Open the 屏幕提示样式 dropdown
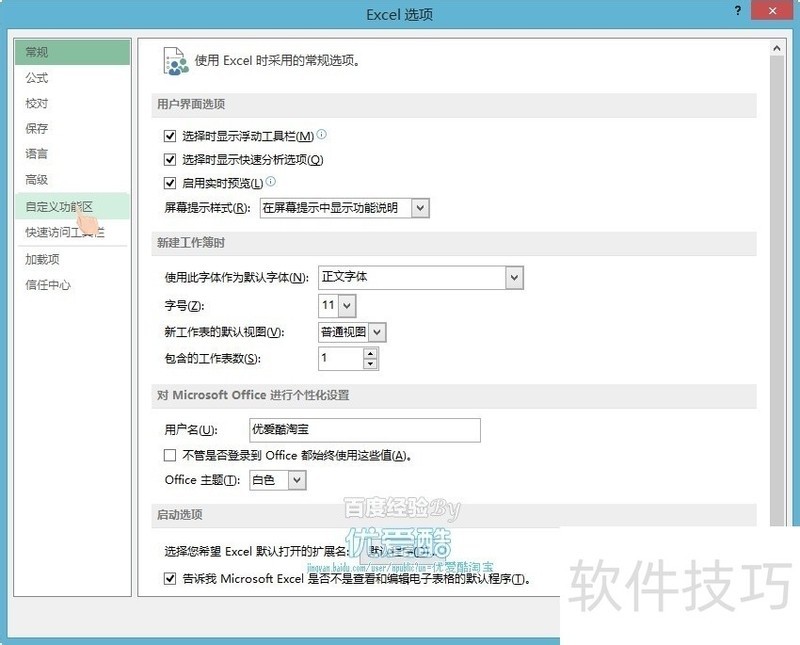Viewport: 800px width, 645px height. point(421,208)
